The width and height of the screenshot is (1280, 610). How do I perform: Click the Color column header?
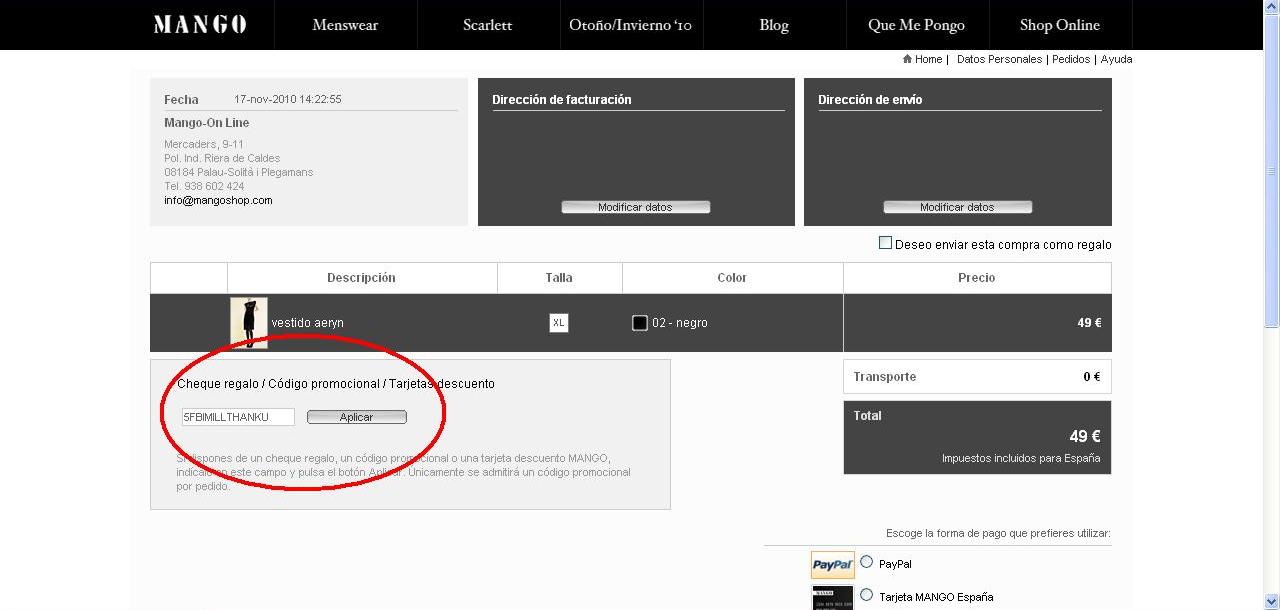pos(732,278)
